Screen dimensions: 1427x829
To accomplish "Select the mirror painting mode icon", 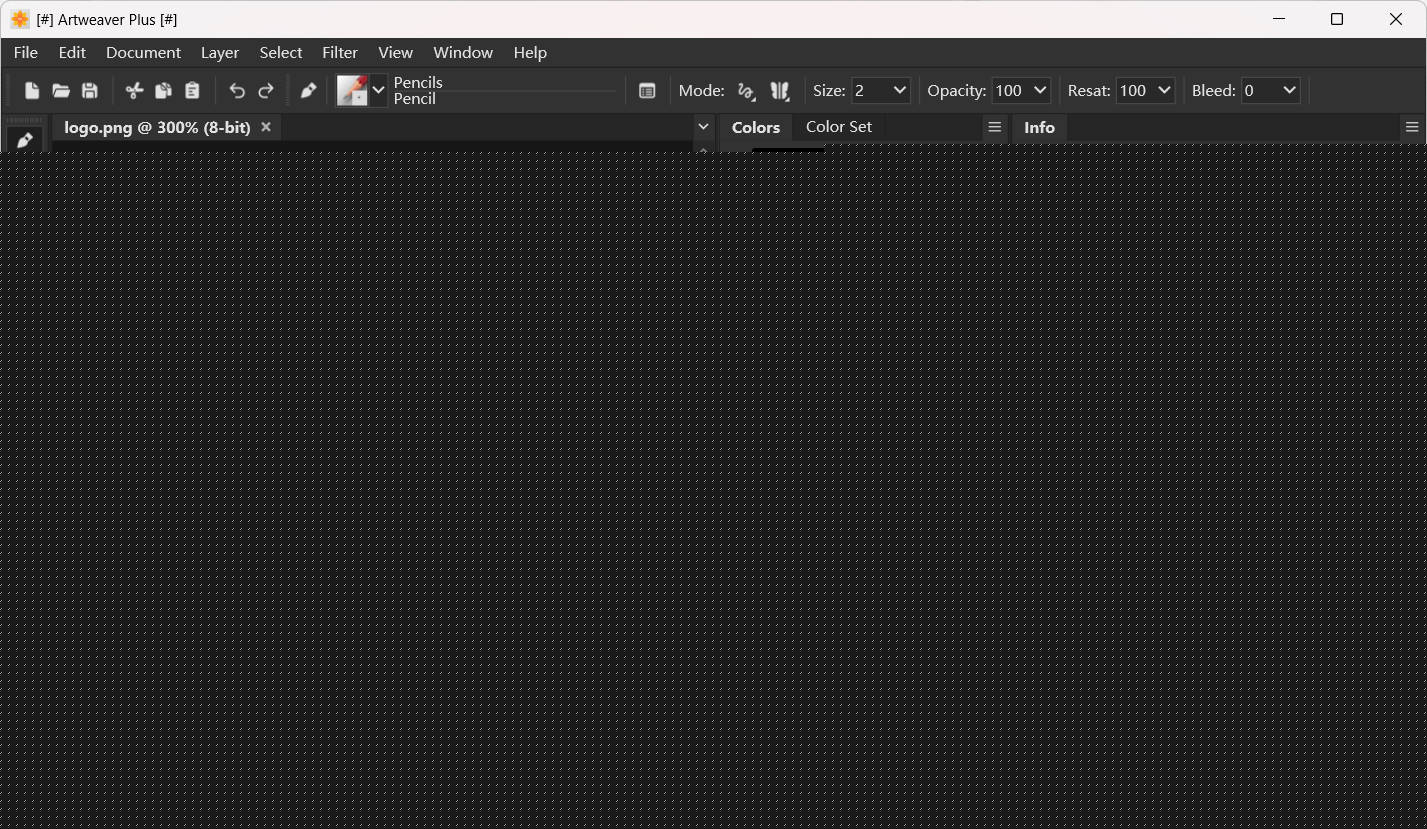I will pyautogui.click(x=780, y=91).
